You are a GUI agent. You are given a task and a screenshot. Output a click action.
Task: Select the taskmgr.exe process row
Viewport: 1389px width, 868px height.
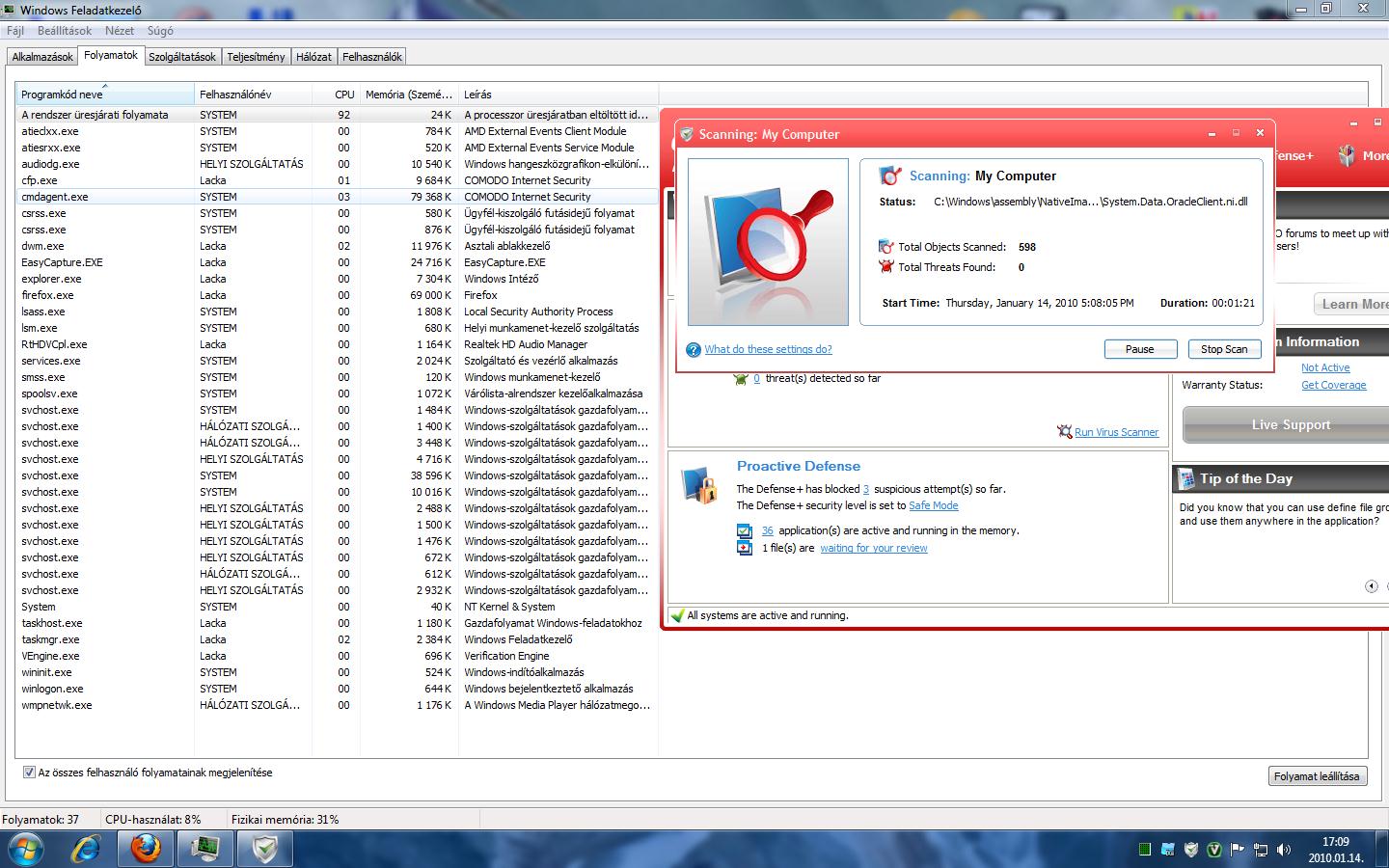pyautogui.click(x=337, y=639)
